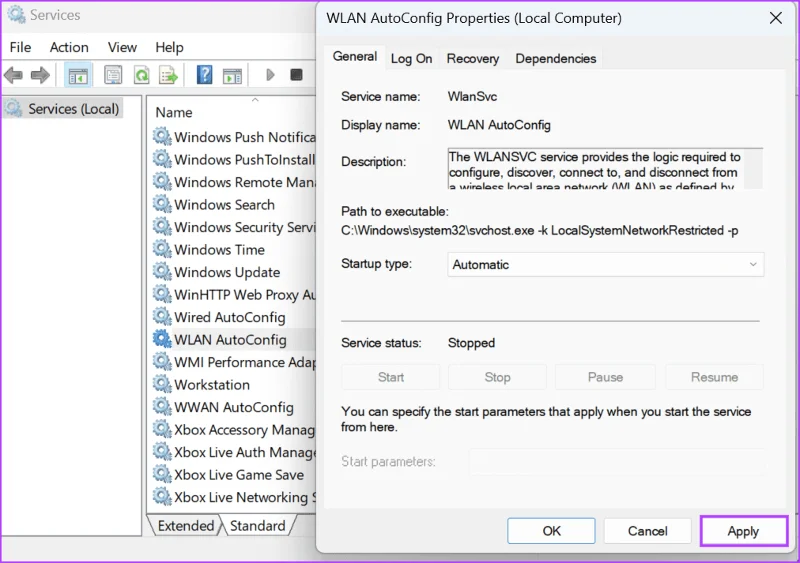Screen dimensions: 800x563
Task: Click gear icon beside Windows Time
Action: 162,249
